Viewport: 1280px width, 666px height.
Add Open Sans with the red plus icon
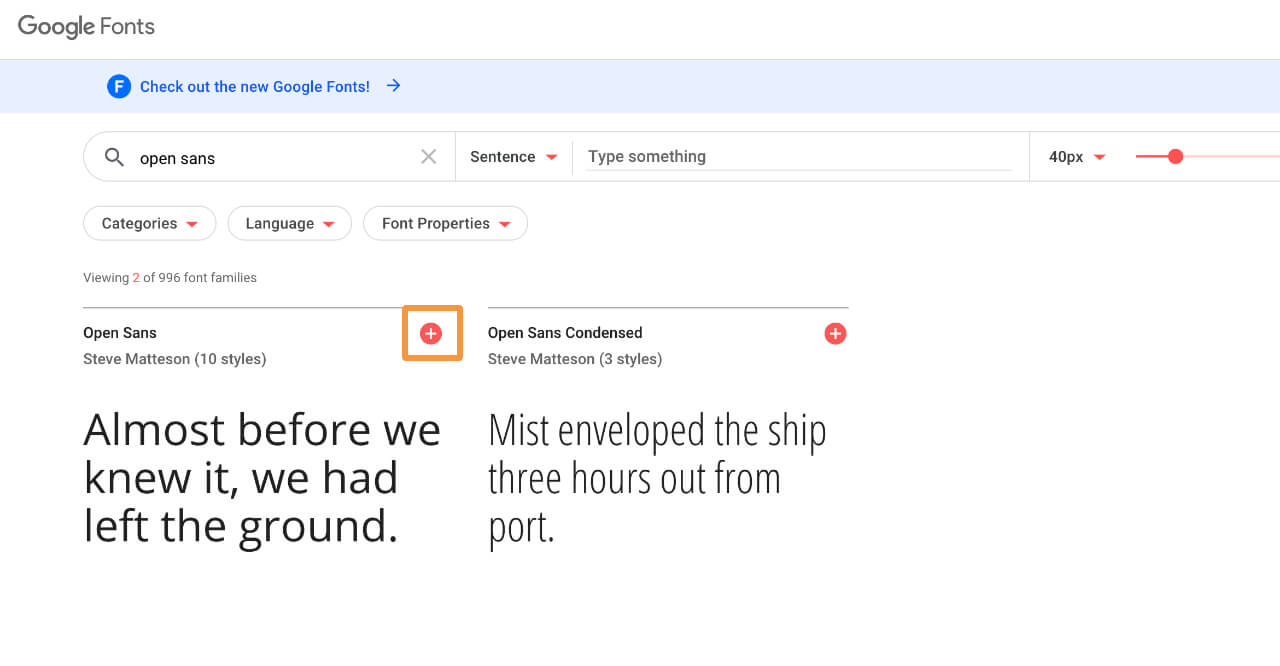coord(431,333)
